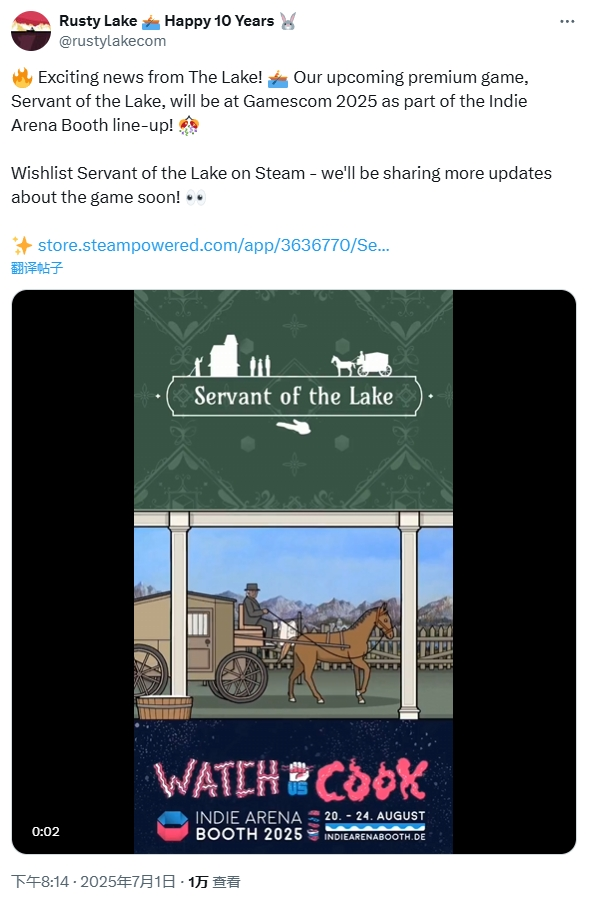Click 翻译帖子 to translate the post
The image size is (592, 899).
pos(37,268)
